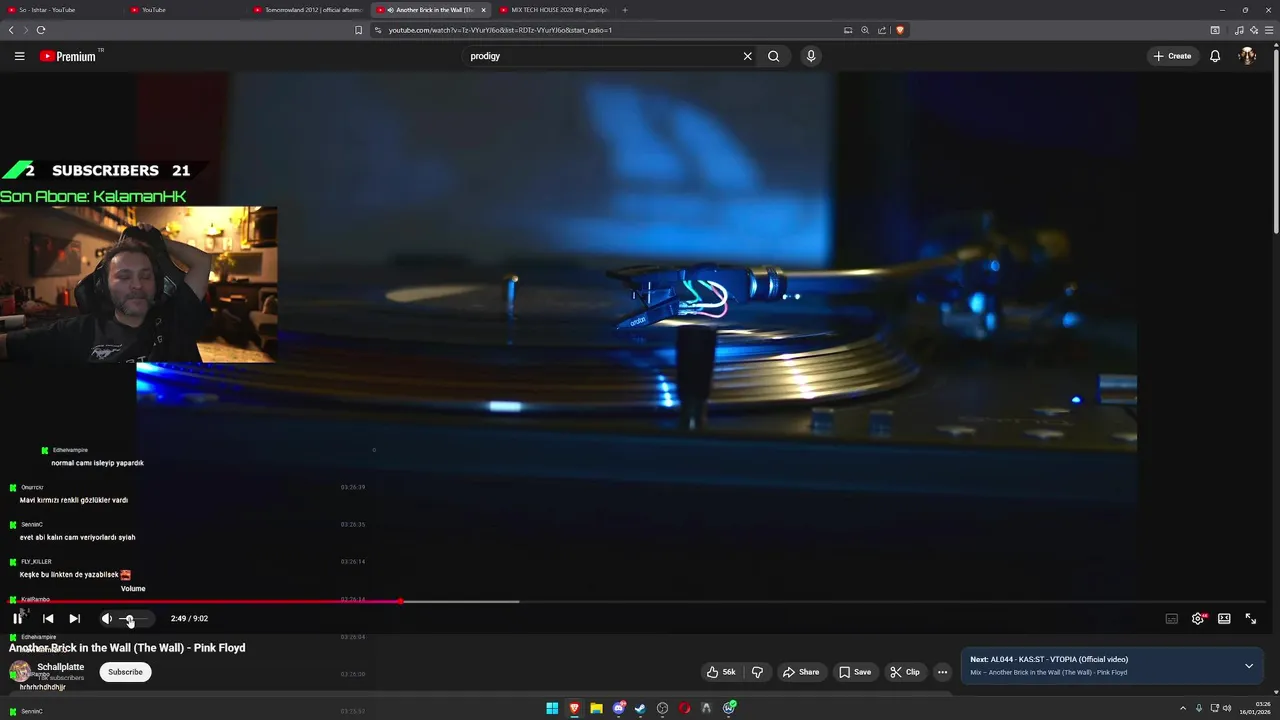Click the scrubber dot on the timeline
Image resolution: width=1280 pixels, height=720 pixels.
tap(401, 601)
